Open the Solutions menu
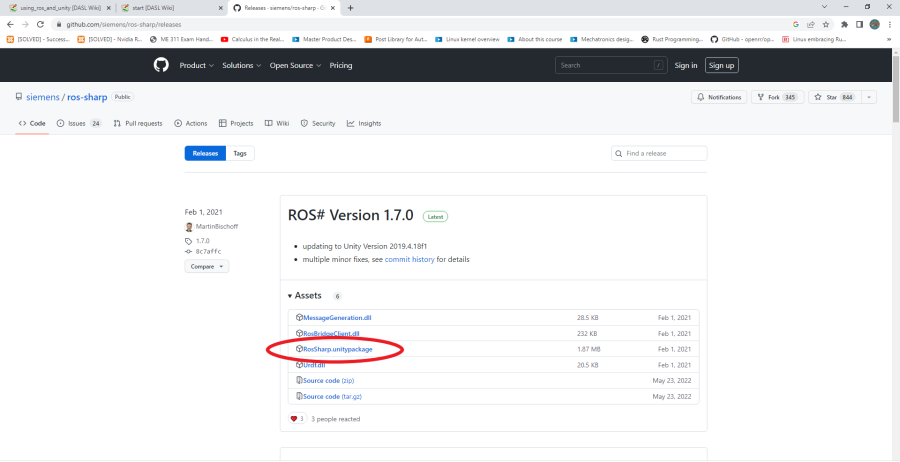Image resolution: width=900 pixels, height=462 pixels. click(x=242, y=65)
